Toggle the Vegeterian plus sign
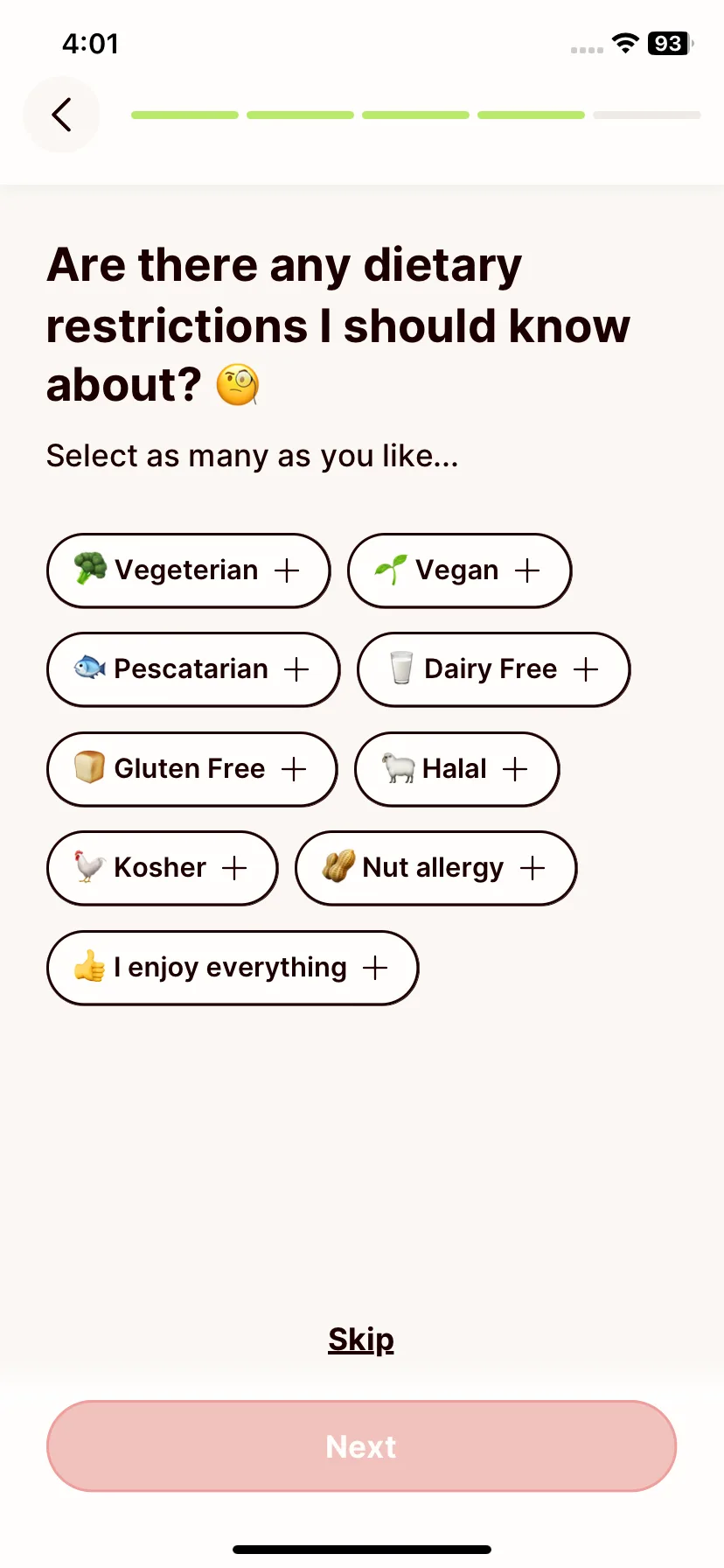The width and height of the screenshot is (724, 1568). click(x=287, y=570)
